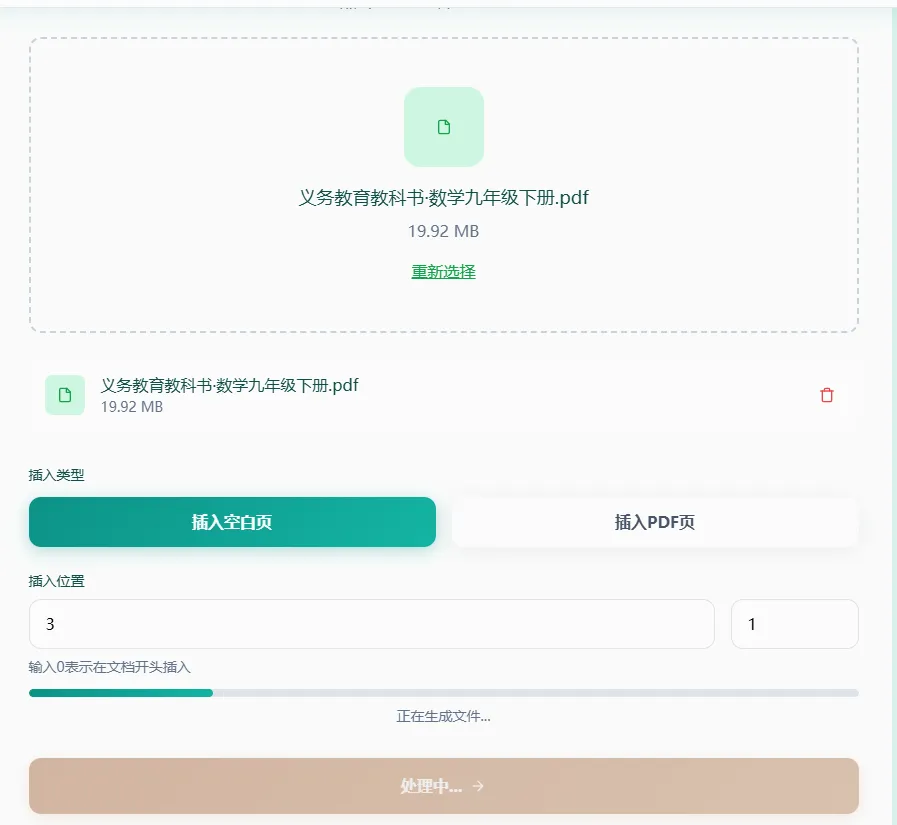Click the large green file icon in upload area
The height and width of the screenshot is (825, 897).
444,127
